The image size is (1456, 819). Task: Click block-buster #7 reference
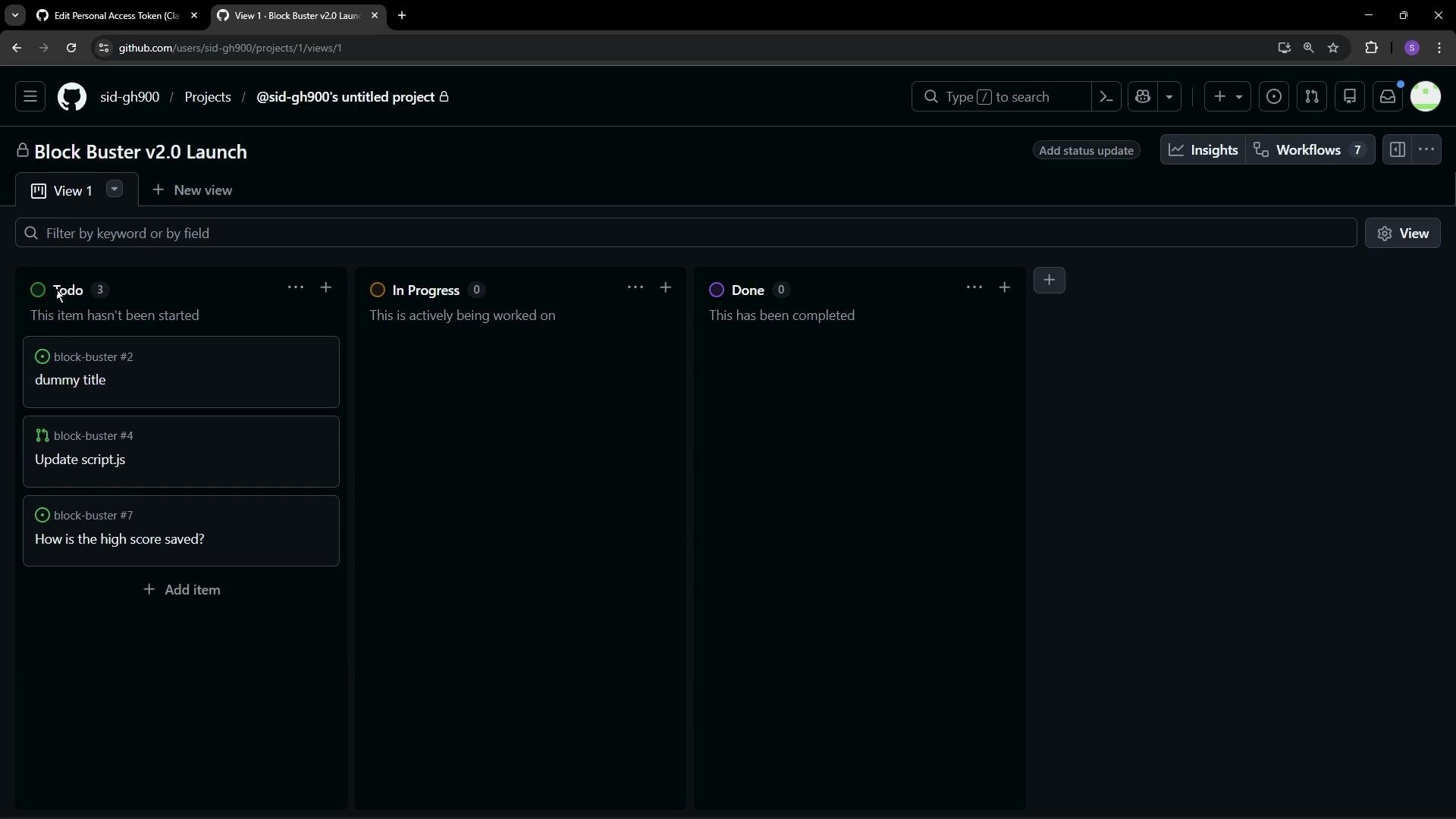[93, 516]
